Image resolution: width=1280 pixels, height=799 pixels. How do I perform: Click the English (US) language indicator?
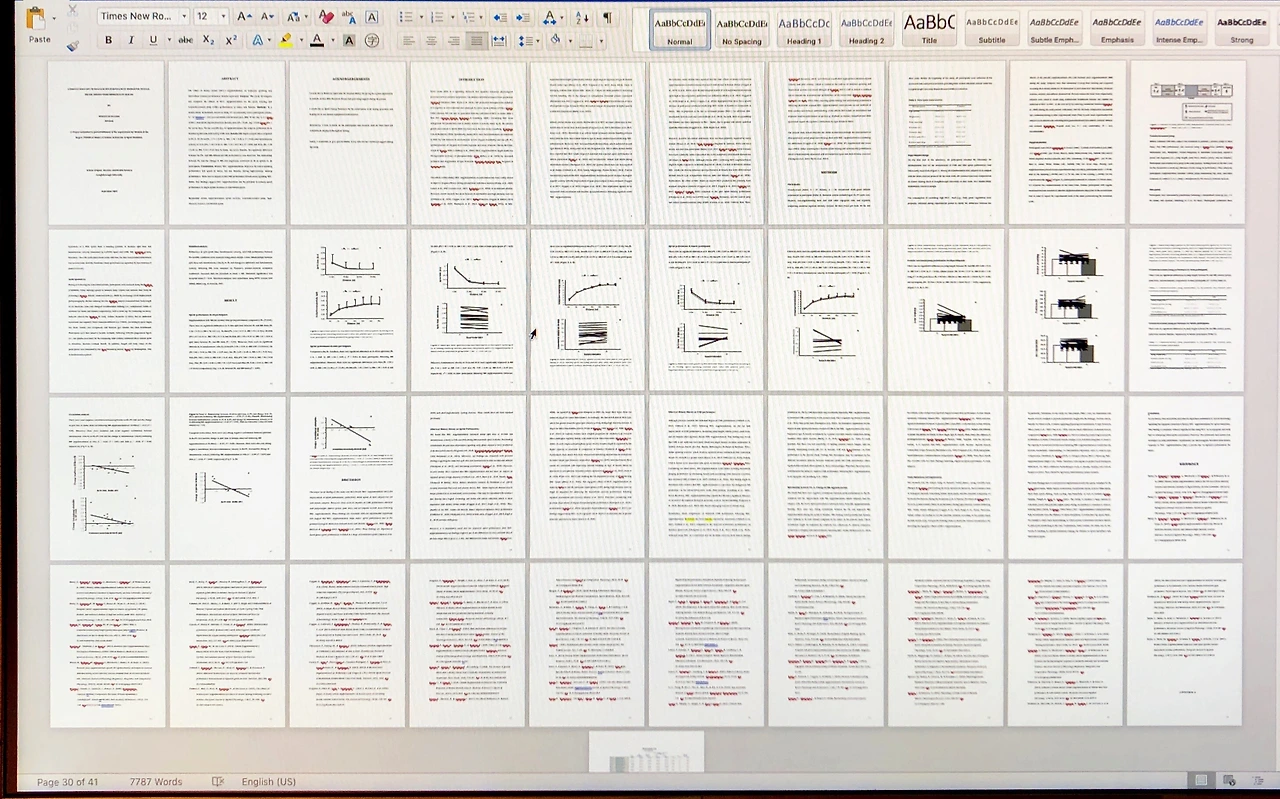269,782
